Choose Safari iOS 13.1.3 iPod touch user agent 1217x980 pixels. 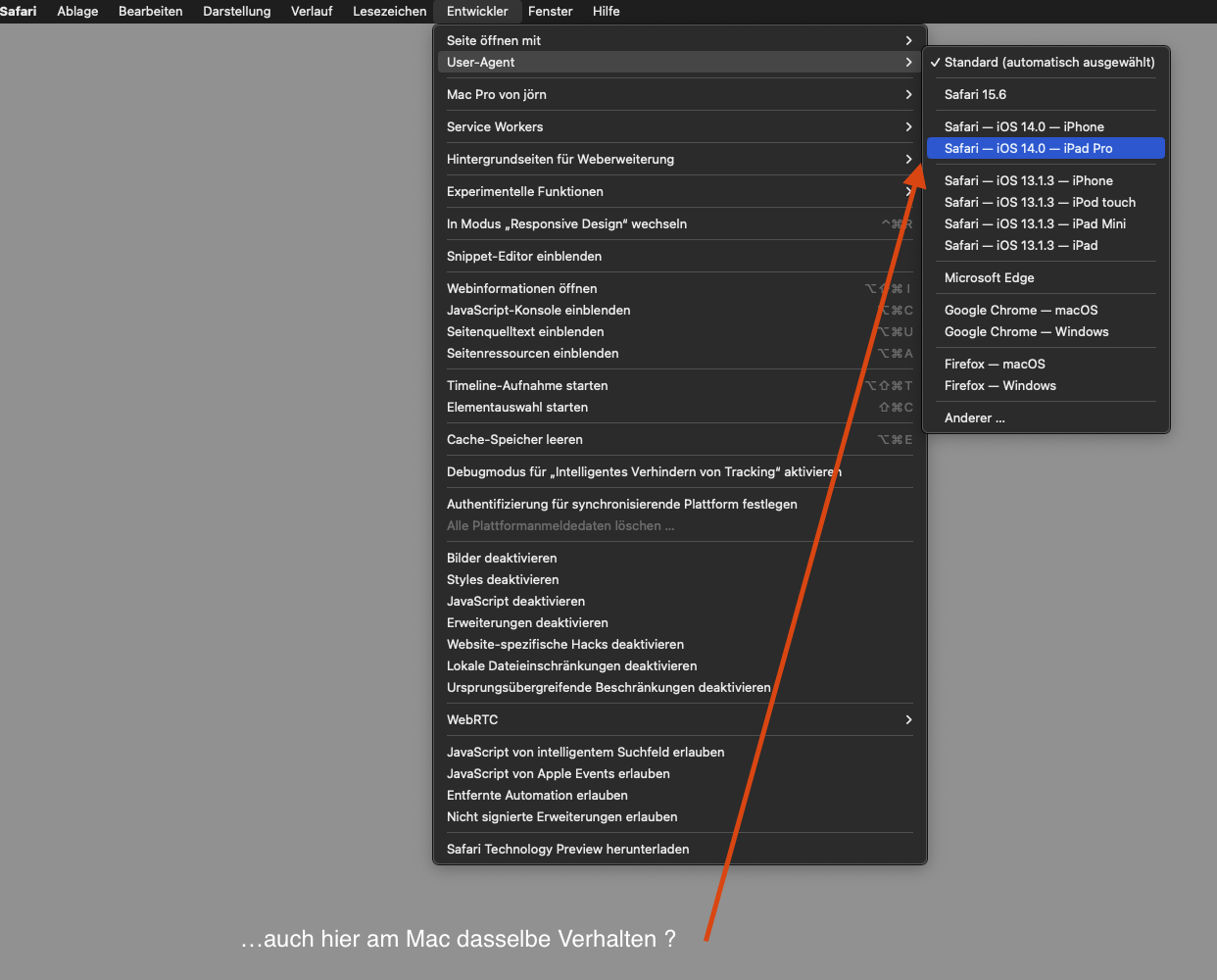(1046, 202)
